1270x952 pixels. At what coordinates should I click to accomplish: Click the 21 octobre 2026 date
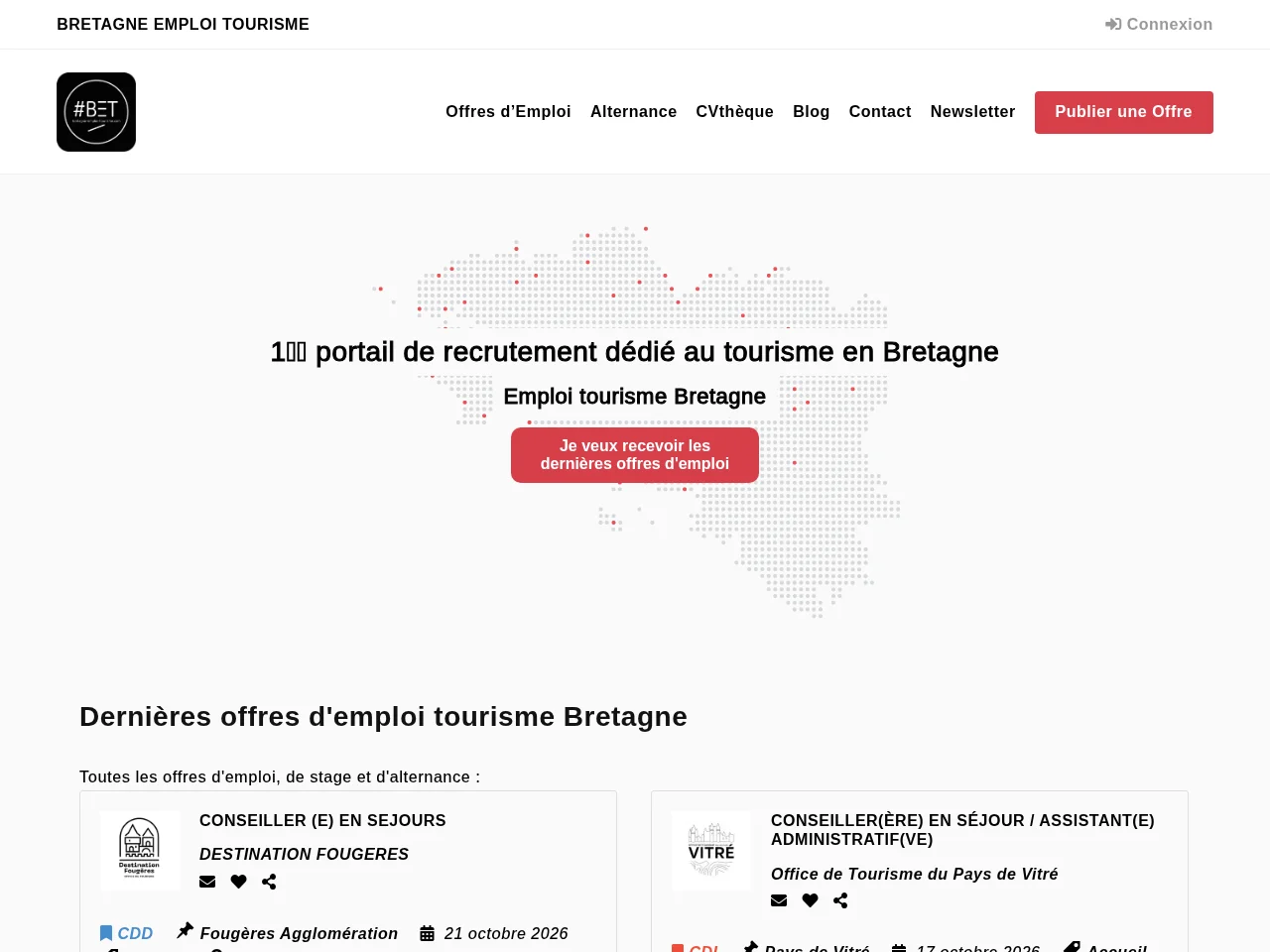pyautogui.click(x=506, y=933)
